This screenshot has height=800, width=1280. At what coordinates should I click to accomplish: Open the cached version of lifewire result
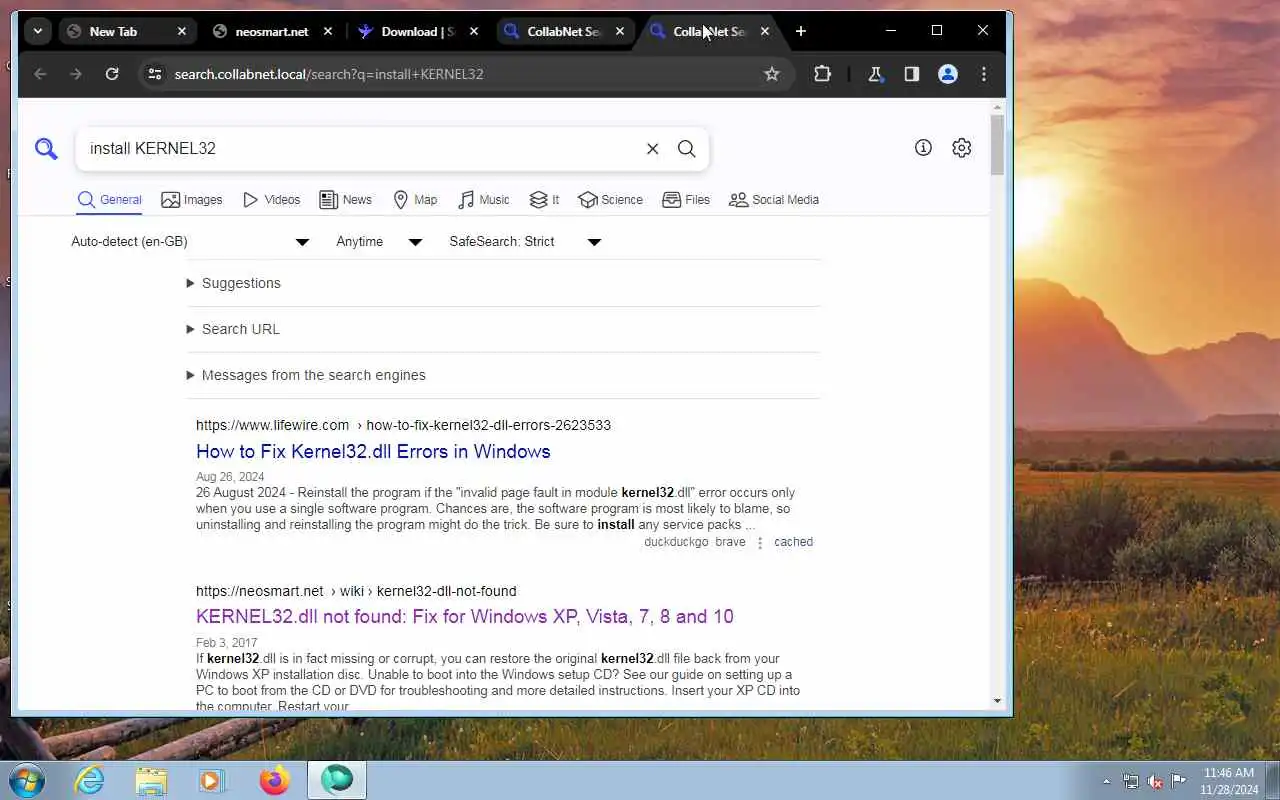click(793, 542)
